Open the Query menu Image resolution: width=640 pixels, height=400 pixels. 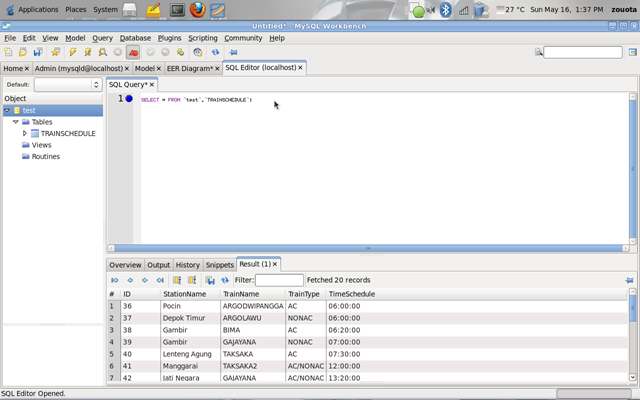pos(102,38)
